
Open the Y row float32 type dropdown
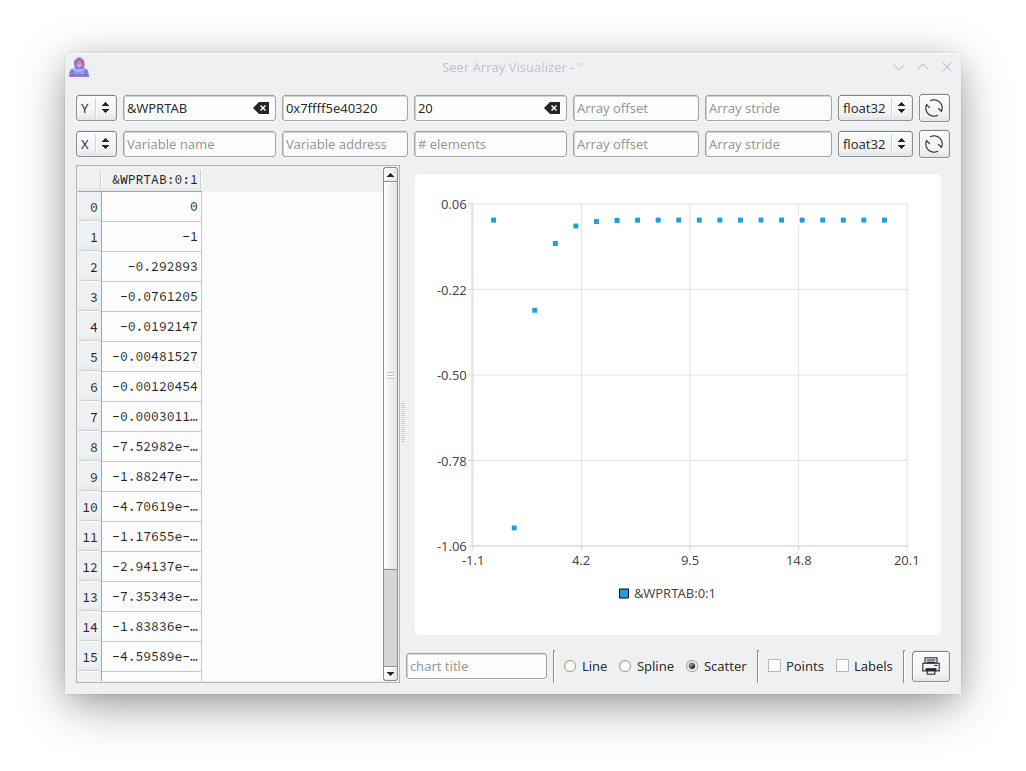point(876,108)
